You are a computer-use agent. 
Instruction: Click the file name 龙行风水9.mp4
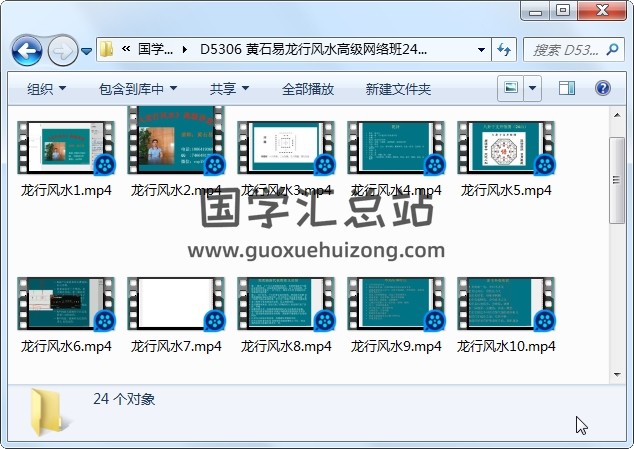396,346
